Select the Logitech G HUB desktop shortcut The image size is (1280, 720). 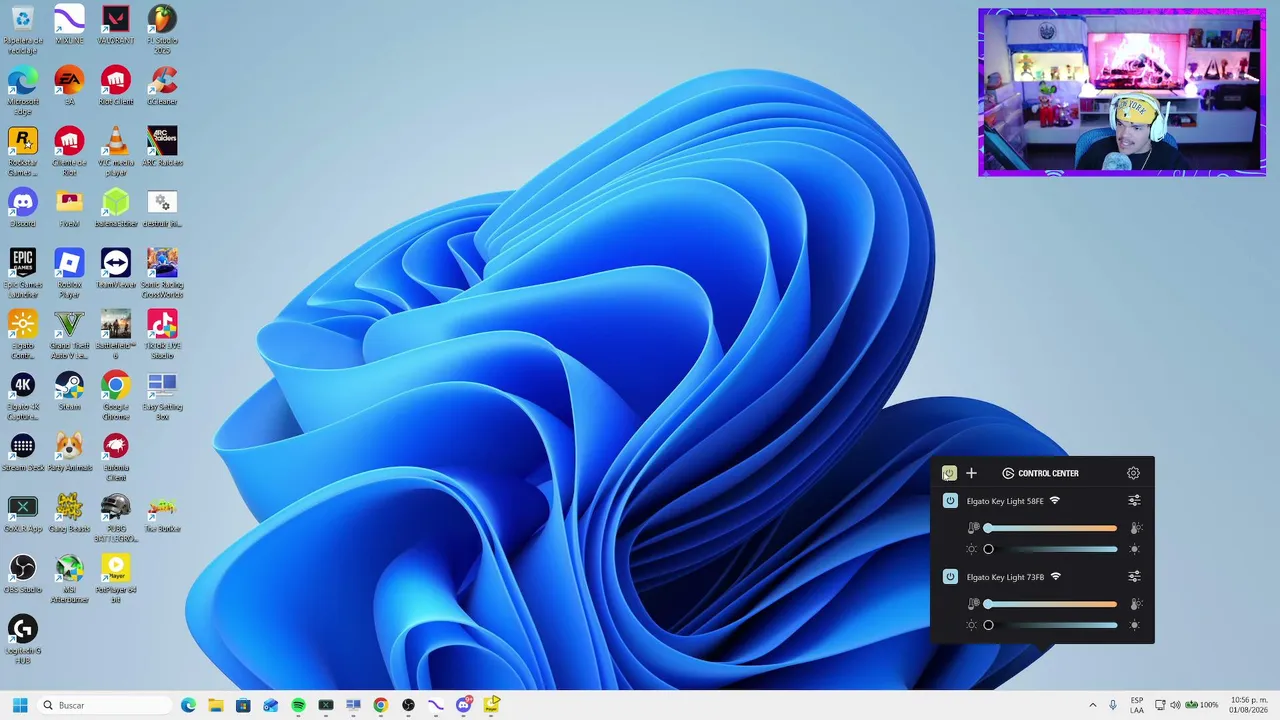22,640
